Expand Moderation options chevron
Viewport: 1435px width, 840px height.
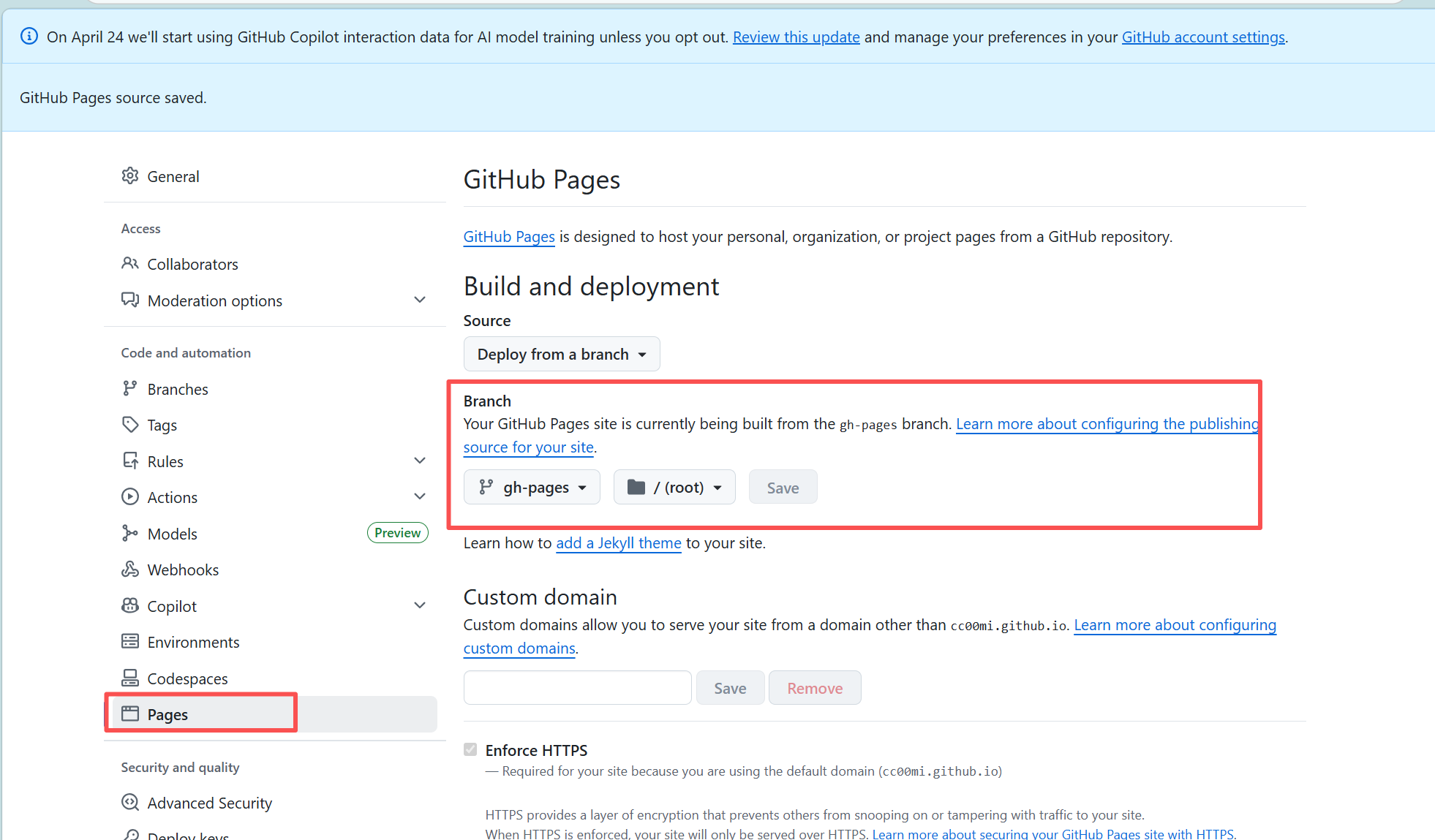coord(420,300)
